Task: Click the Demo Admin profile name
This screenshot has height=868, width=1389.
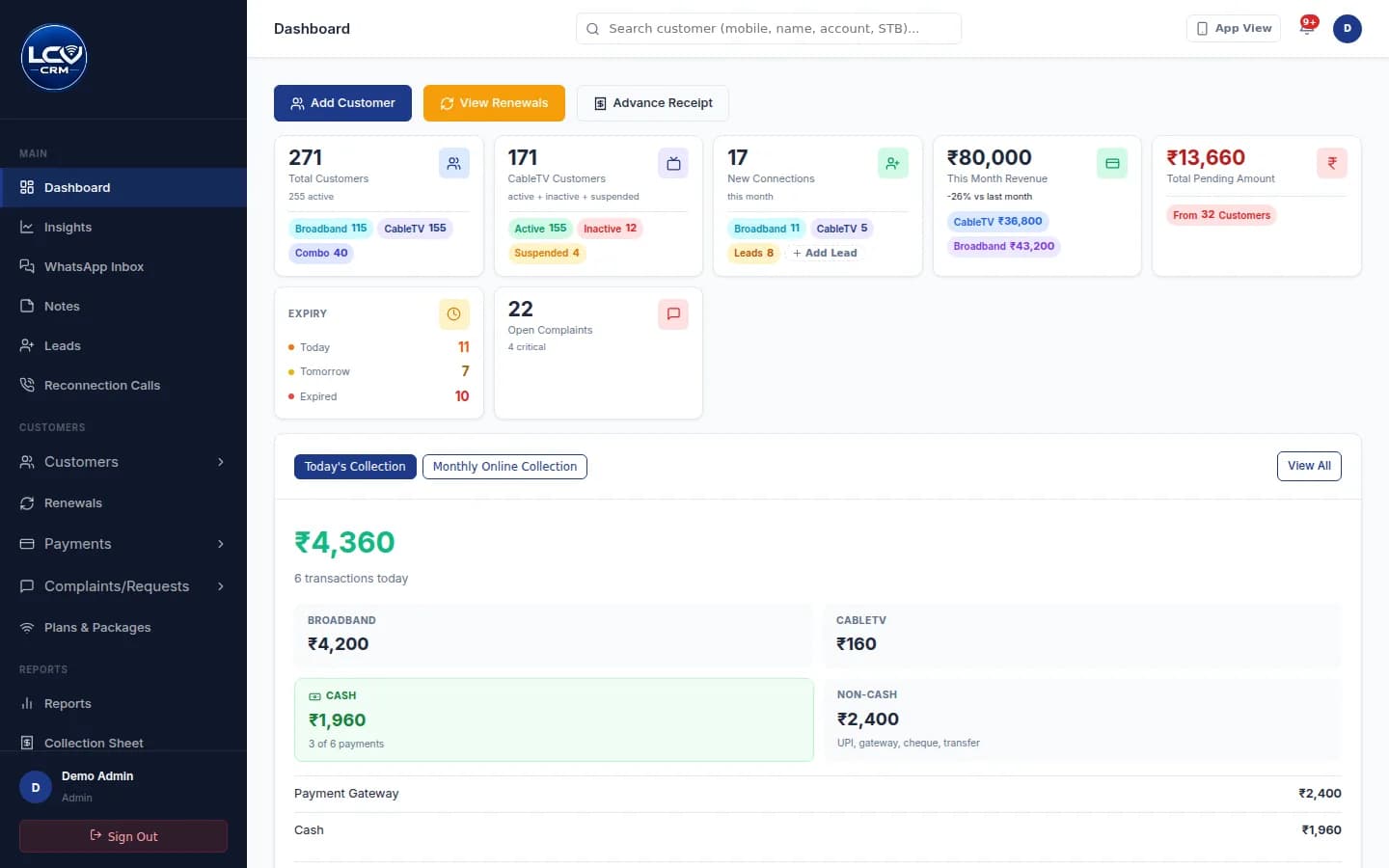Action: coord(97,776)
